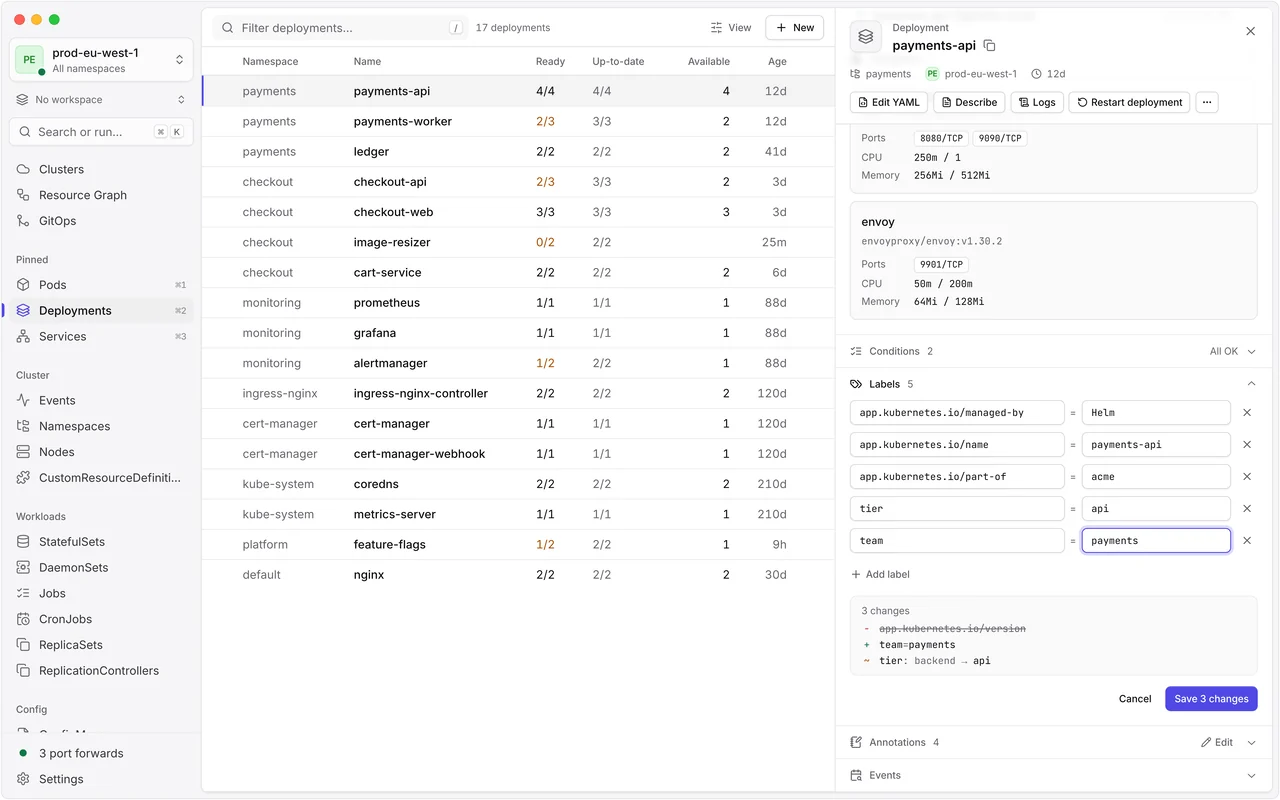The height and width of the screenshot is (800, 1280).
Task: Remove the app.kubernetes.io/part-of label
Action: [x=1247, y=477]
